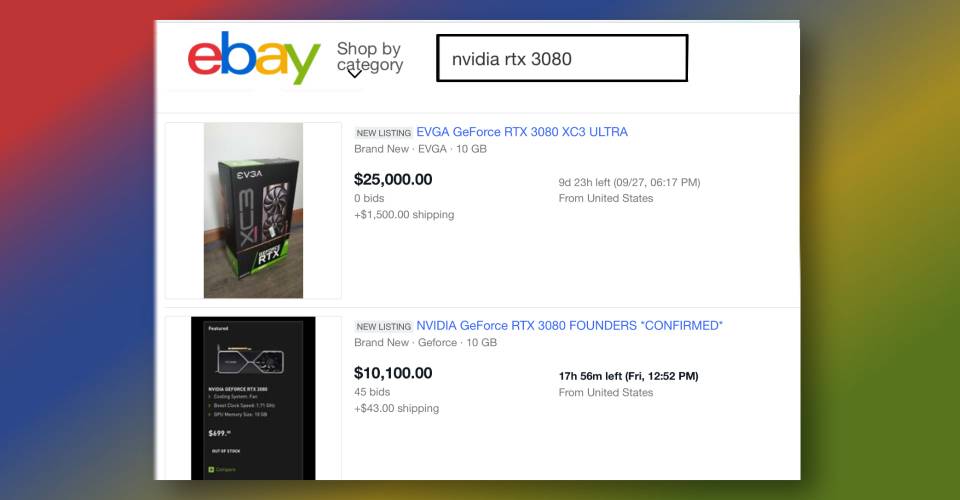Click Brand New · EVGA · 10 GB subtitle

click(x=420, y=149)
